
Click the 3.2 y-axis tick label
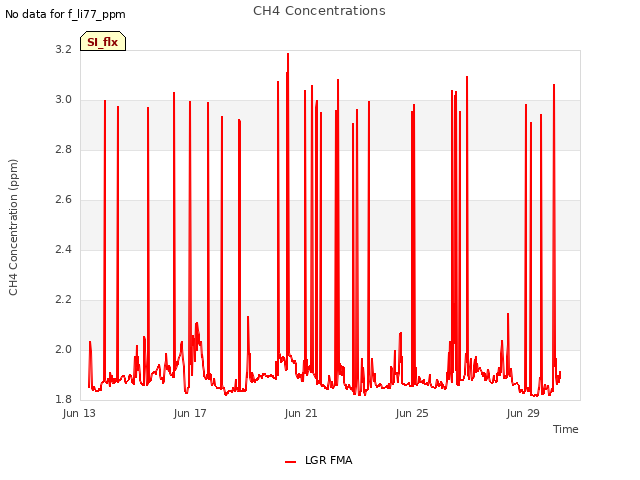point(63,49)
